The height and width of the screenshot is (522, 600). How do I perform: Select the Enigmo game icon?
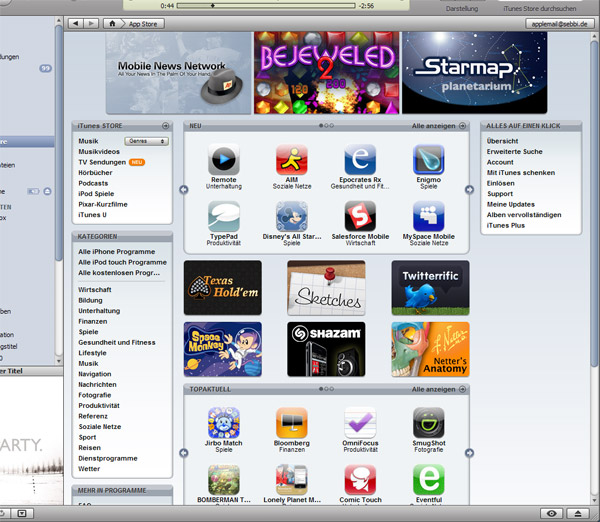[428, 160]
